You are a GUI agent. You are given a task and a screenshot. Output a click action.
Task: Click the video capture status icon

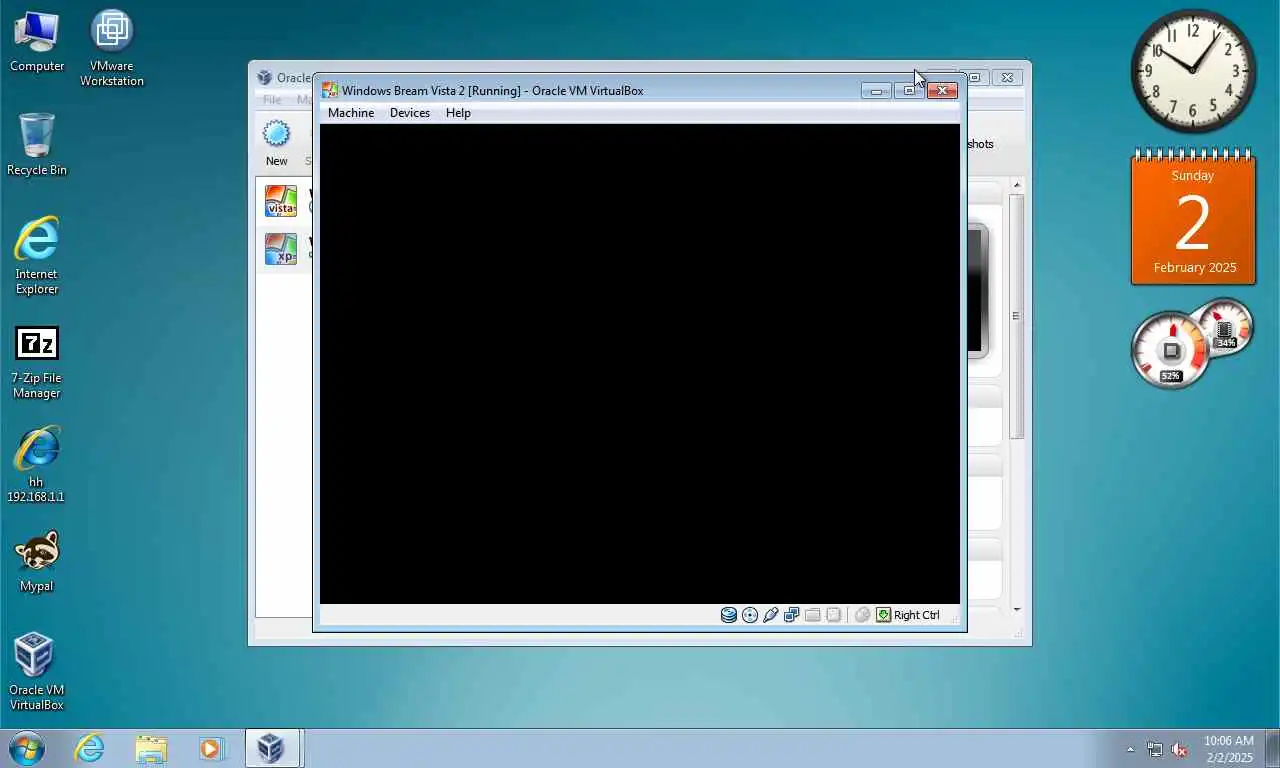pyautogui.click(x=834, y=615)
